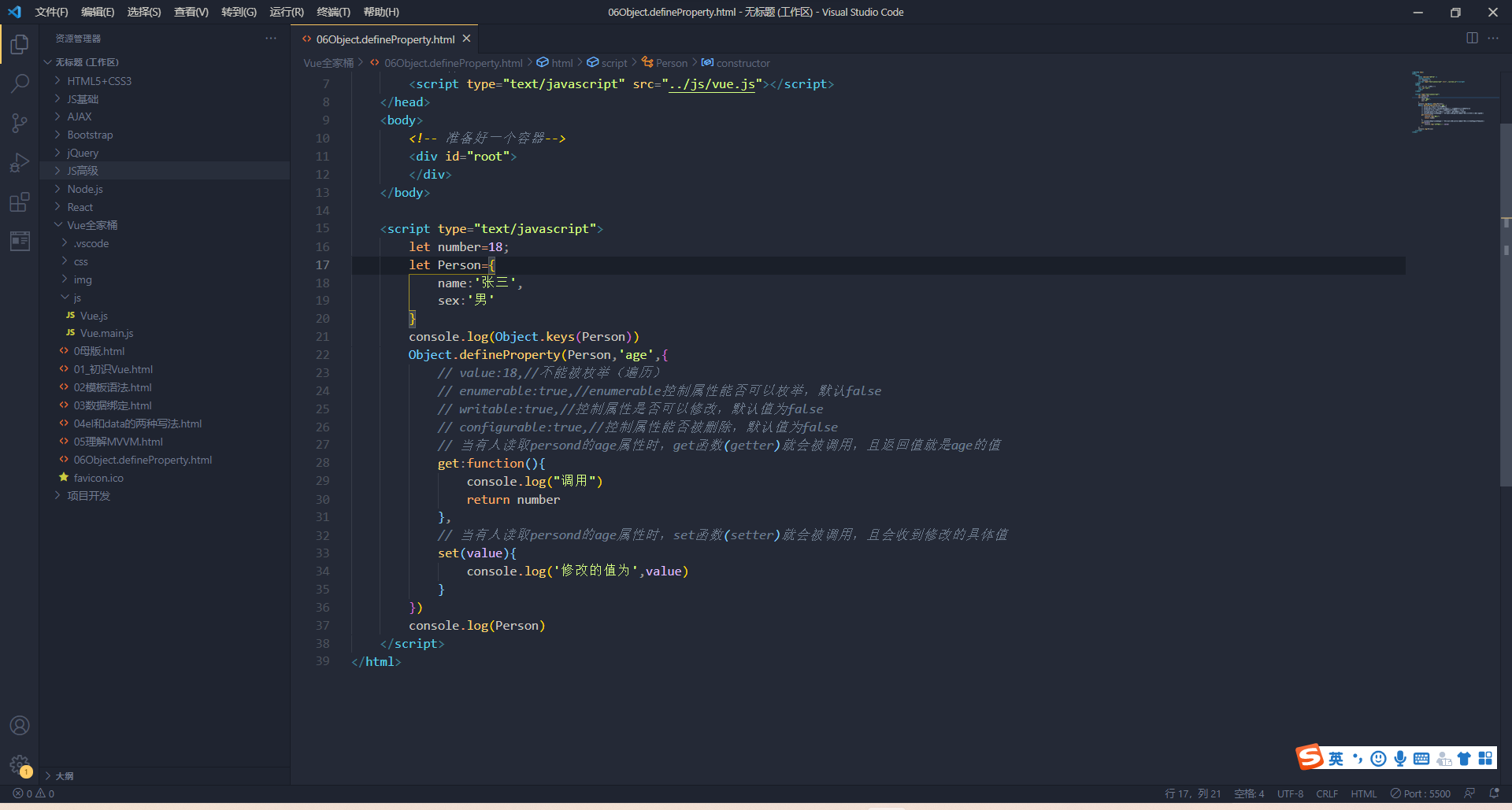The image size is (1512, 810).
Task: Open Source Control view
Action: tap(19, 123)
